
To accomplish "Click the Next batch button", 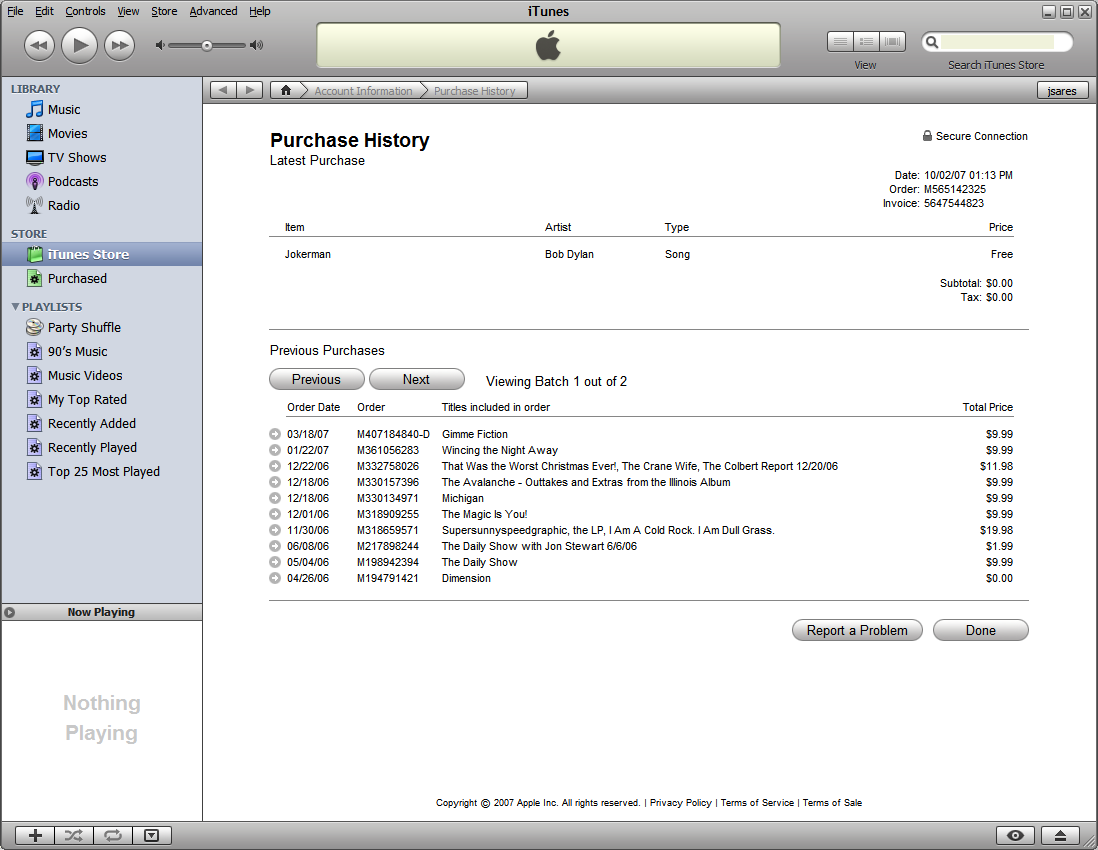I will click(417, 379).
